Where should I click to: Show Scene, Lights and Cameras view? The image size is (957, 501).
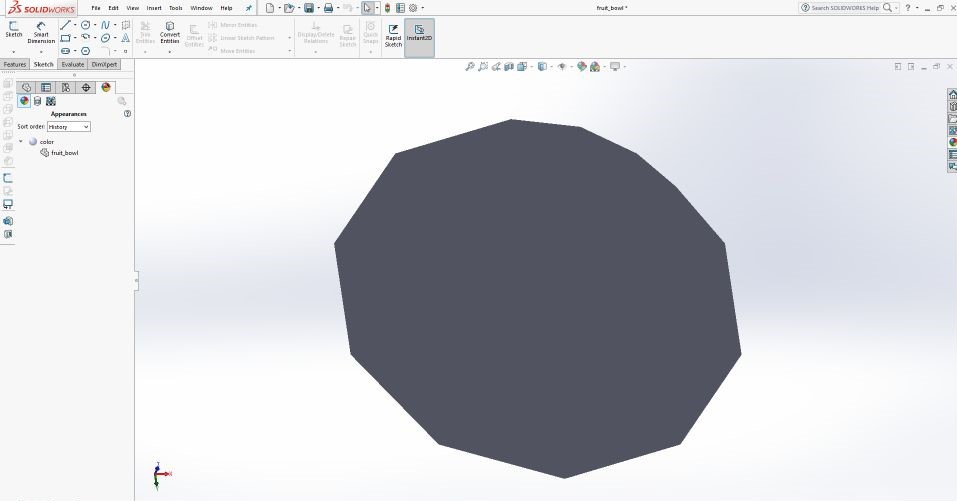51,101
